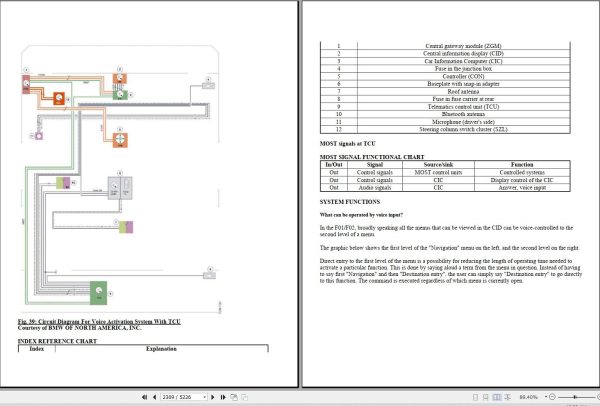Open the zoom level dropdown arrow
600x406 pixels.
pyautogui.click(x=546, y=397)
